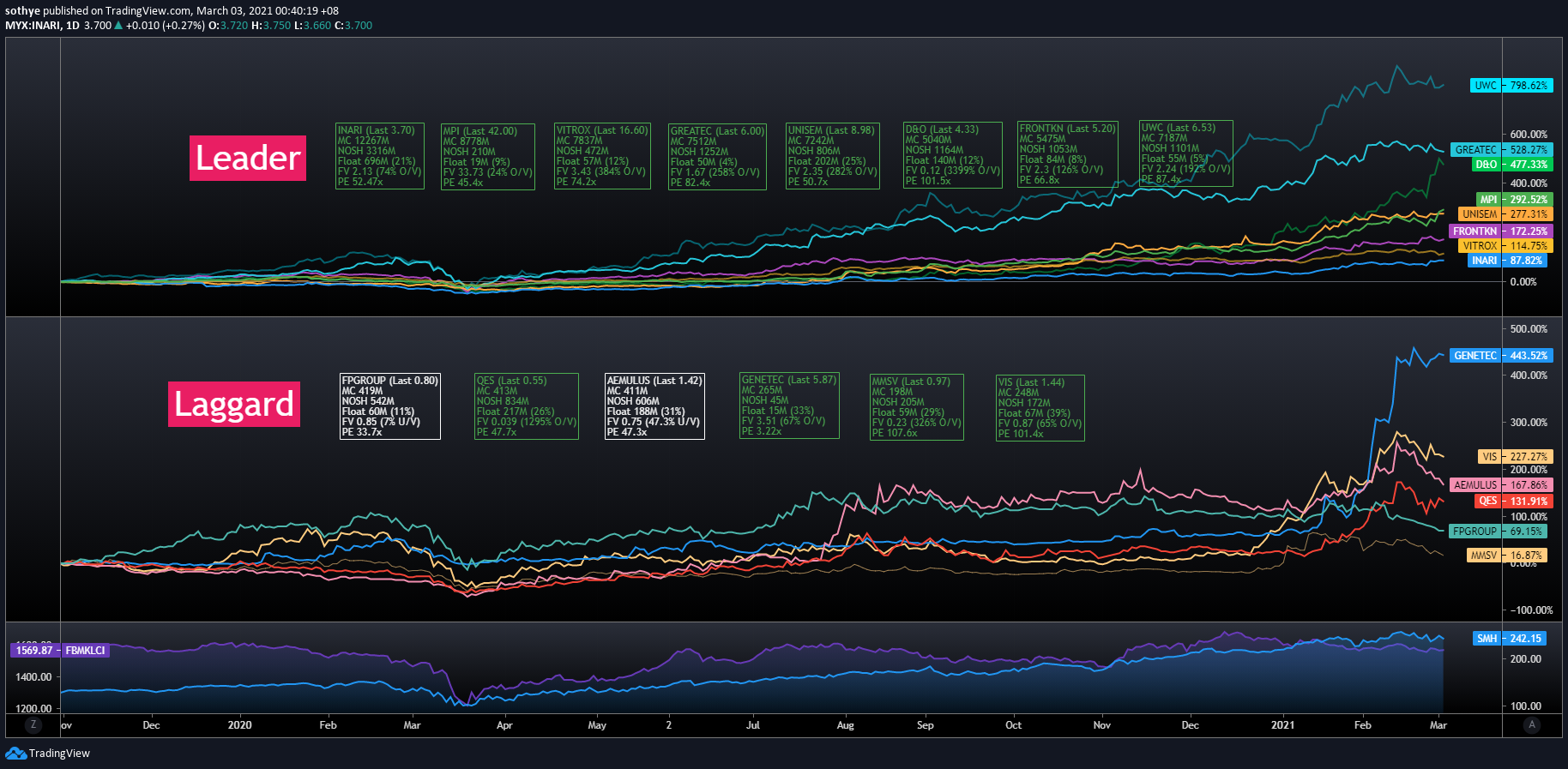Click the -100.00% tick on laggard price scale
The image size is (1568, 769).
[1531, 610]
